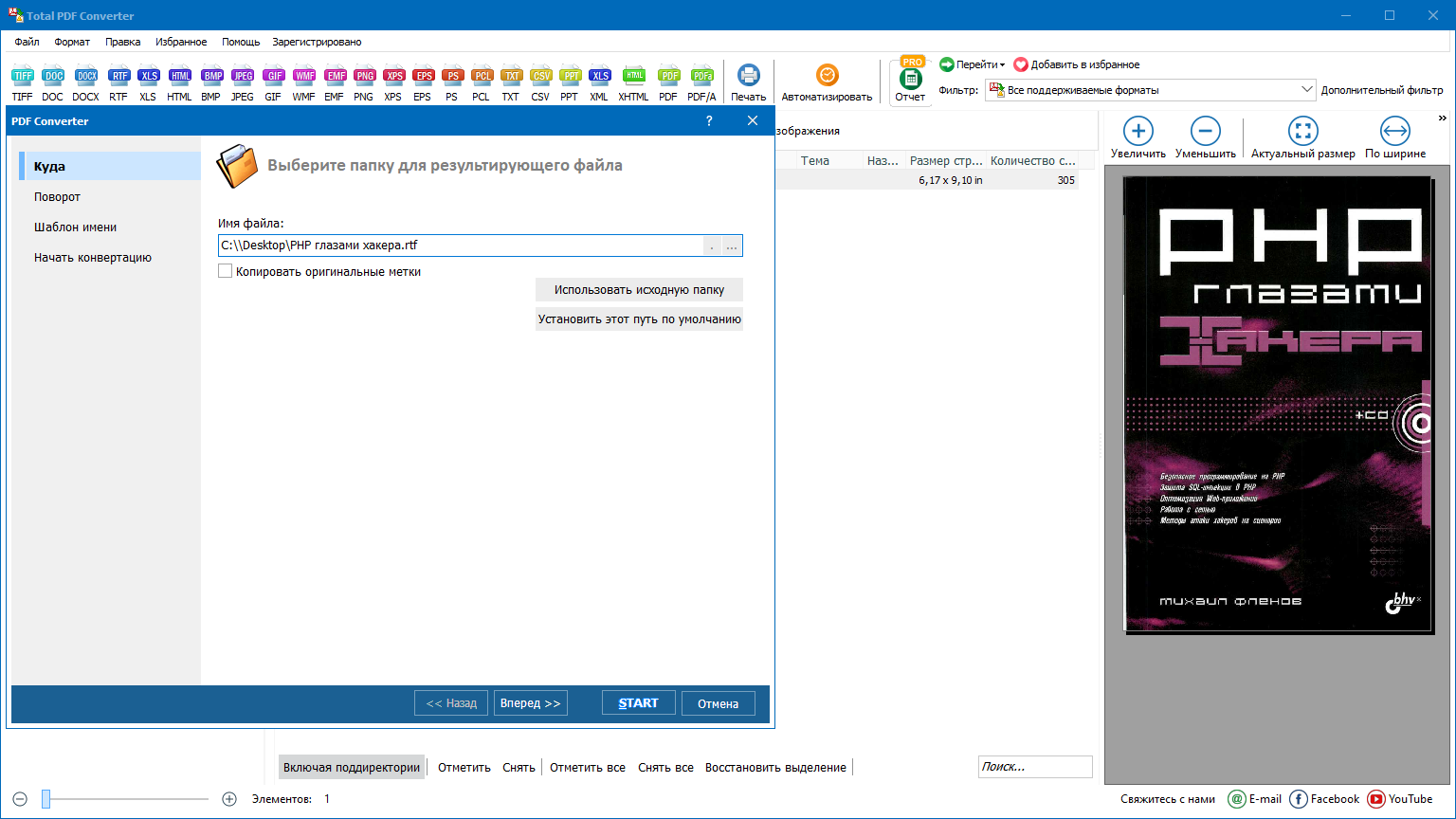
Task: Click Использовать исходную папку button
Action: click(639, 290)
